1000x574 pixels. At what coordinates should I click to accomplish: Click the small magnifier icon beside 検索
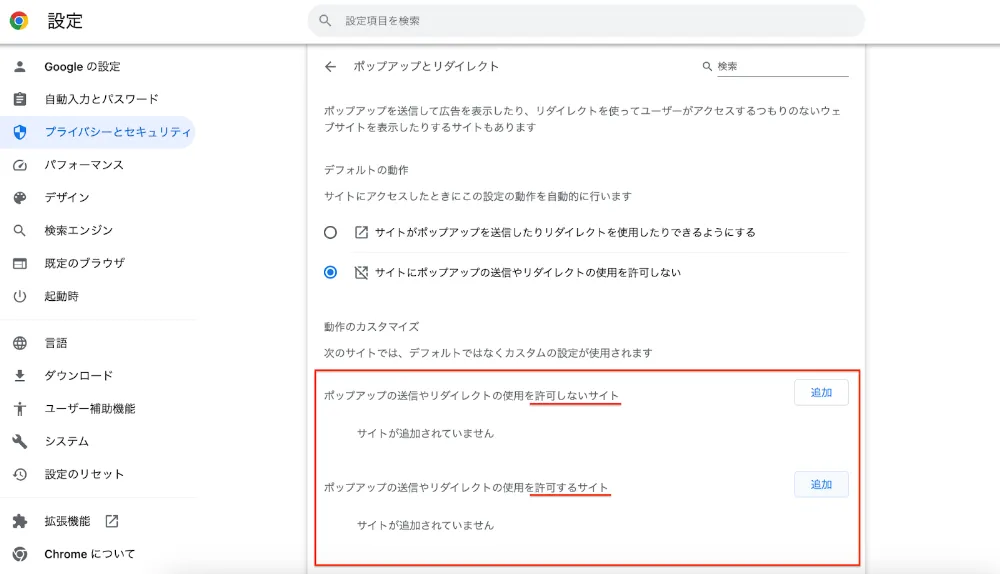coord(707,66)
